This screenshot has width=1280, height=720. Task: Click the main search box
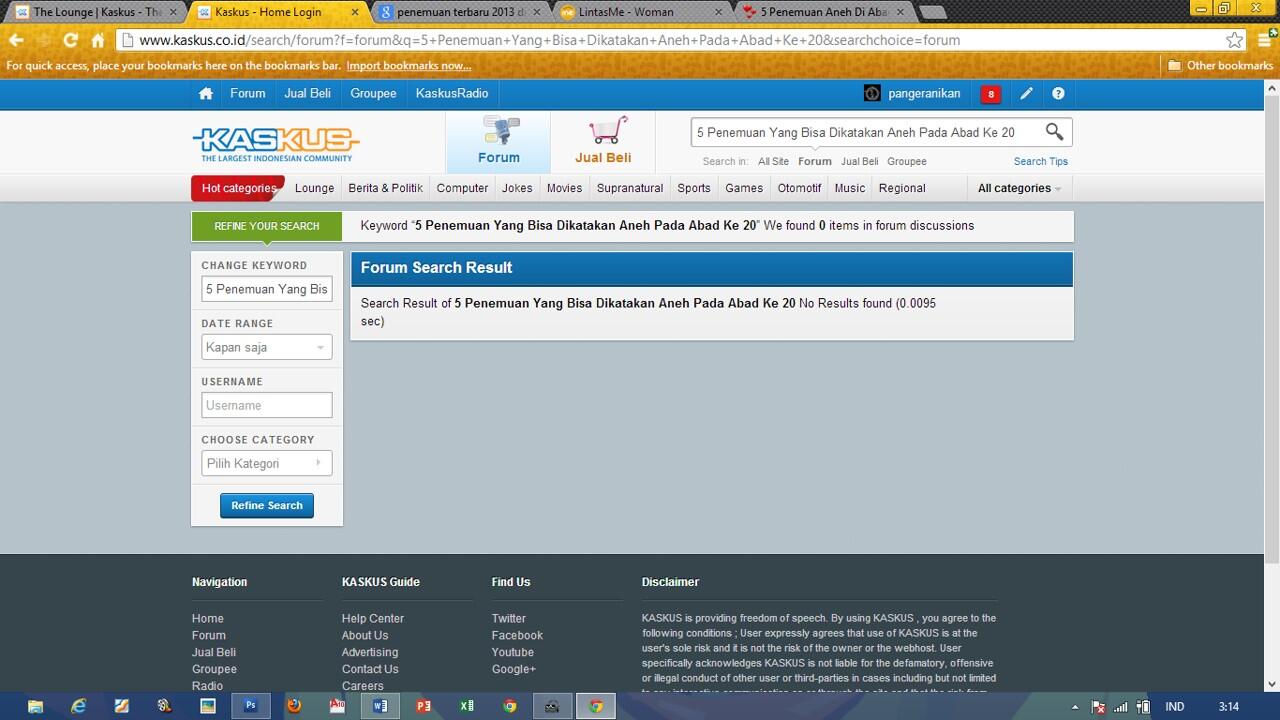coord(867,132)
